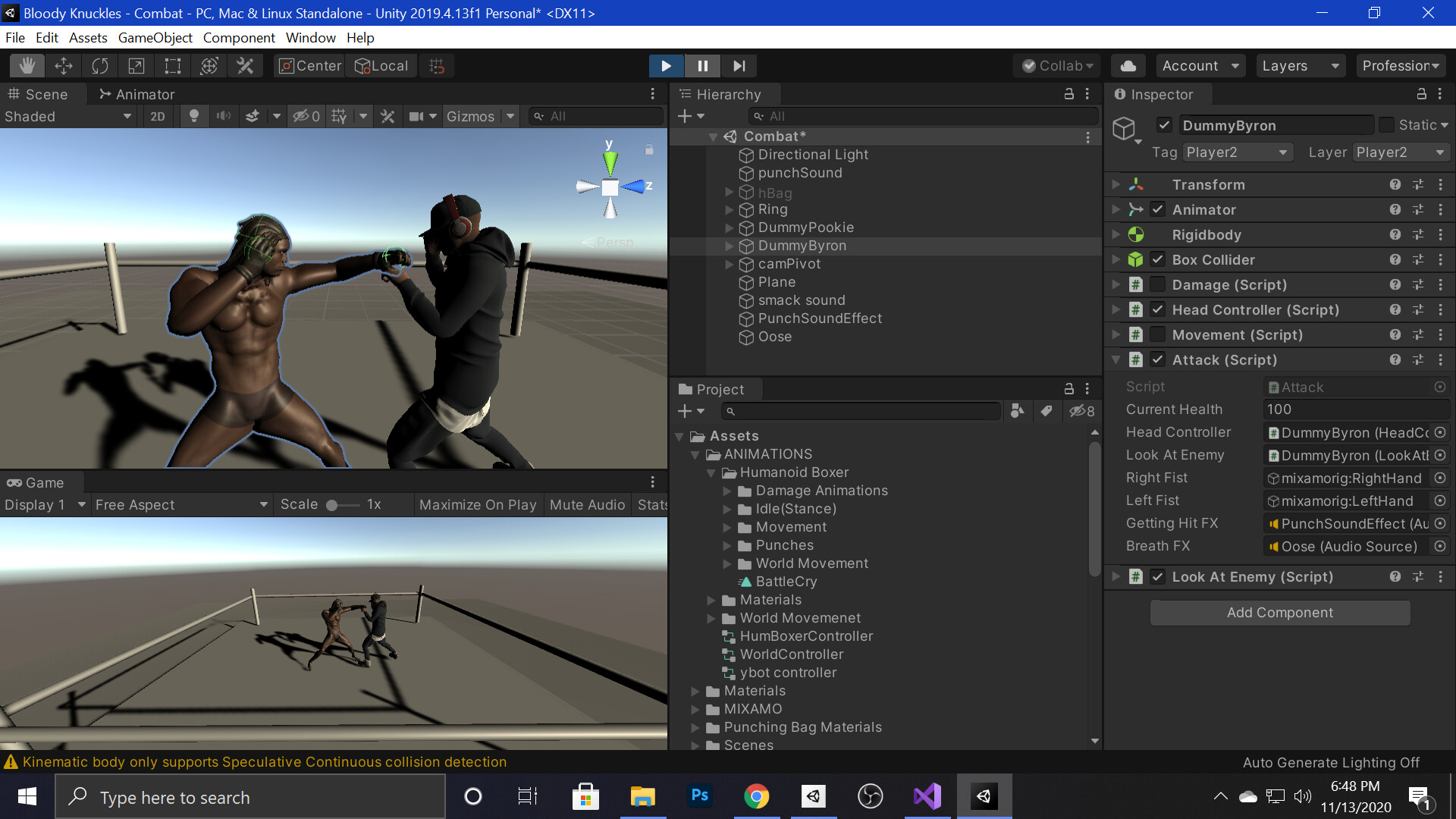
Task: Disable the Attack script checkbox
Action: (1157, 359)
